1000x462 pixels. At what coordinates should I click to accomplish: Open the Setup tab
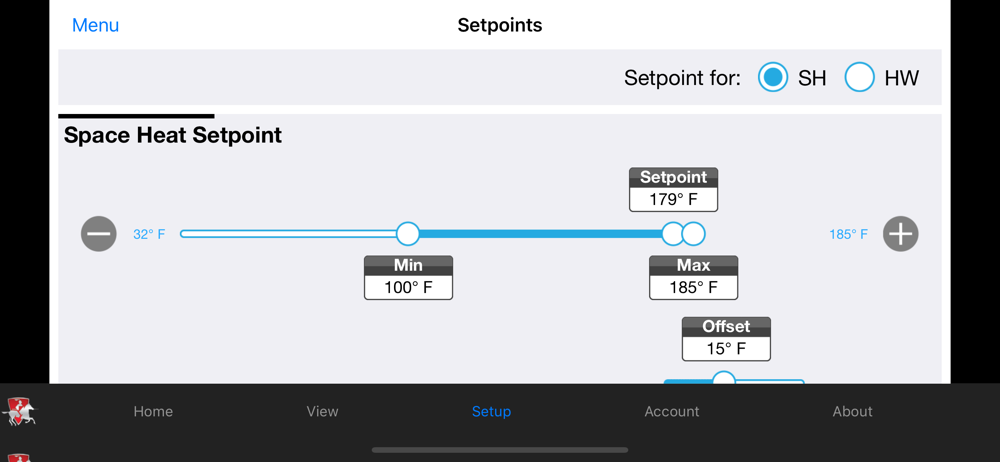(x=491, y=411)
